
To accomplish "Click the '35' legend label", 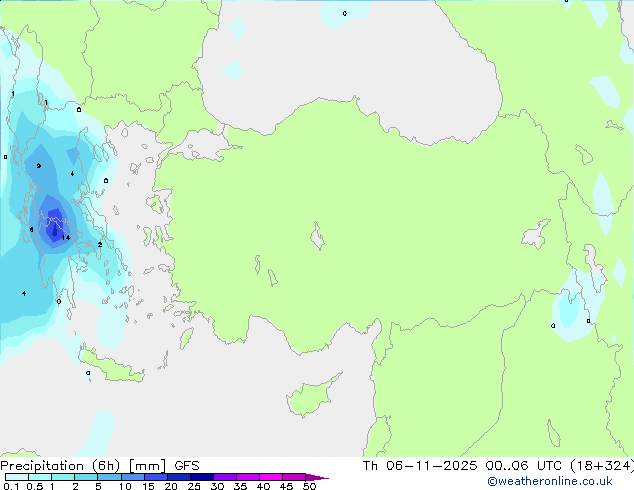I will tap(240, 486).
